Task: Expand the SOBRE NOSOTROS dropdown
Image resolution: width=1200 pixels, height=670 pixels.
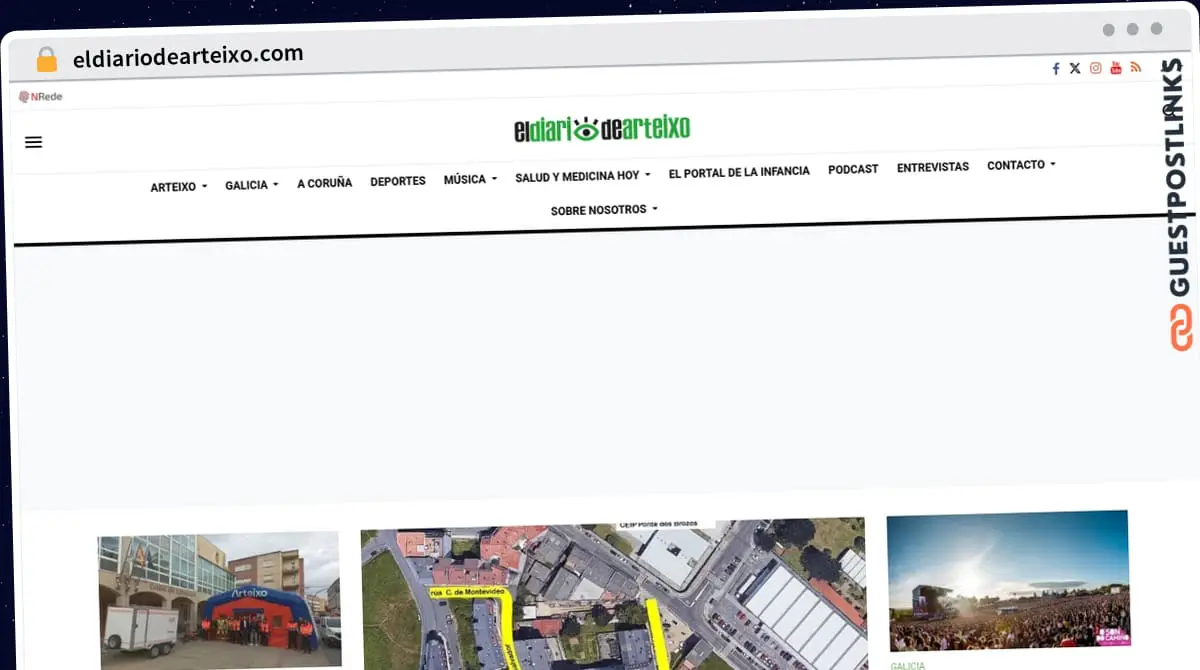Action: (x=604, y=210)
